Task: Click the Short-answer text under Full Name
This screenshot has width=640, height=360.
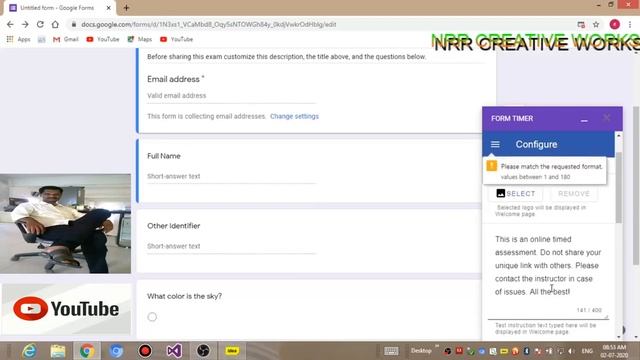Action: pyautogui.click(x=231, y=176)
